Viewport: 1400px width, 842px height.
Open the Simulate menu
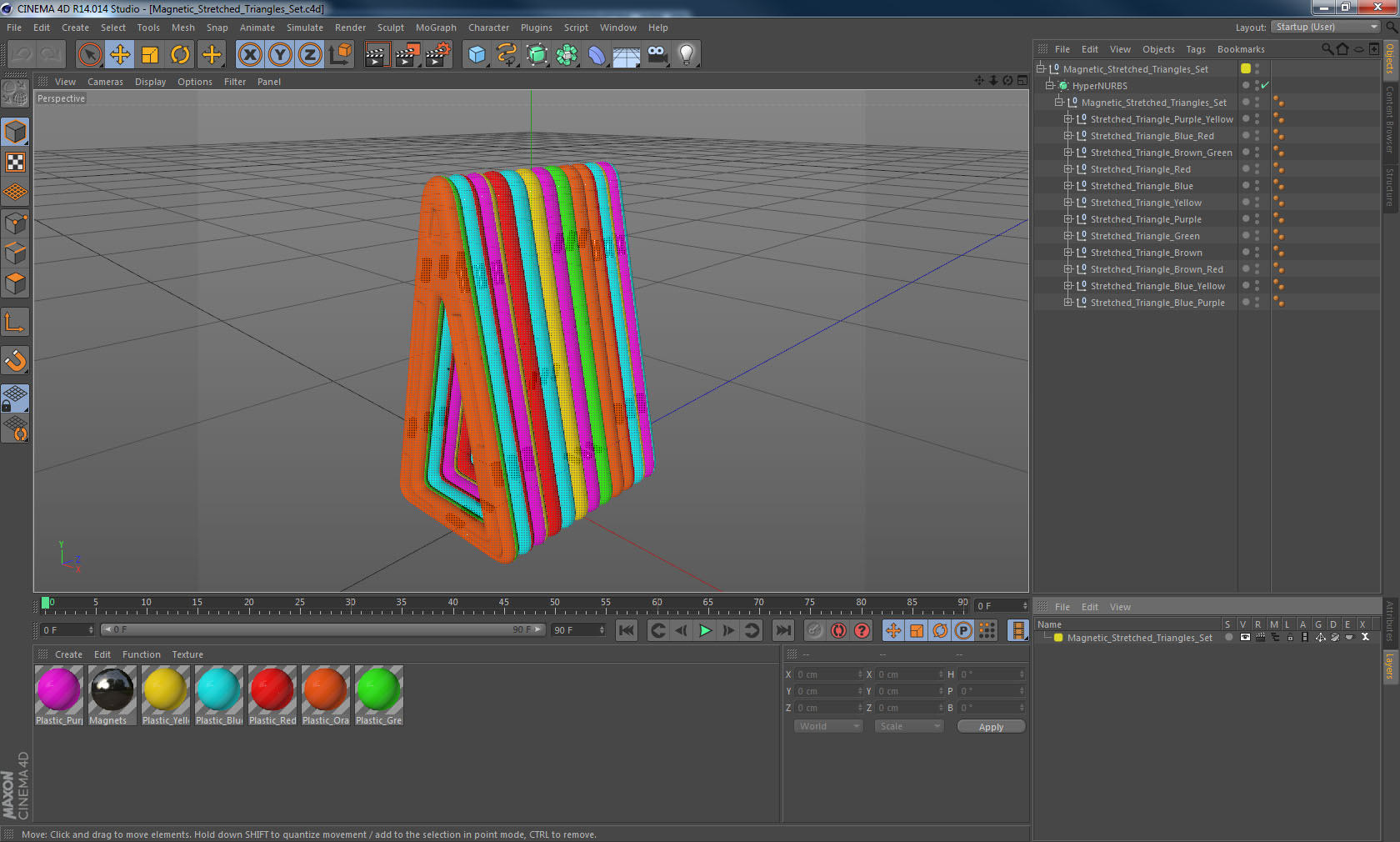(x=305, y=28)
